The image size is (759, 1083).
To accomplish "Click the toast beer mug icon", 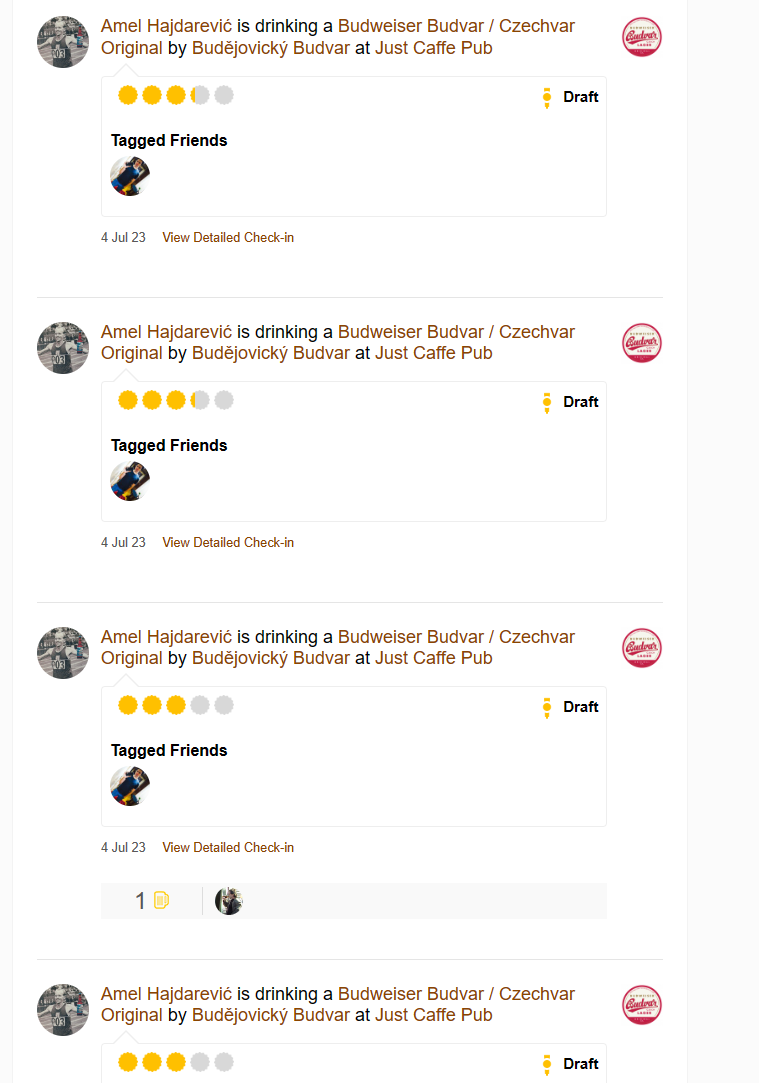I will [x=161, y=901].
